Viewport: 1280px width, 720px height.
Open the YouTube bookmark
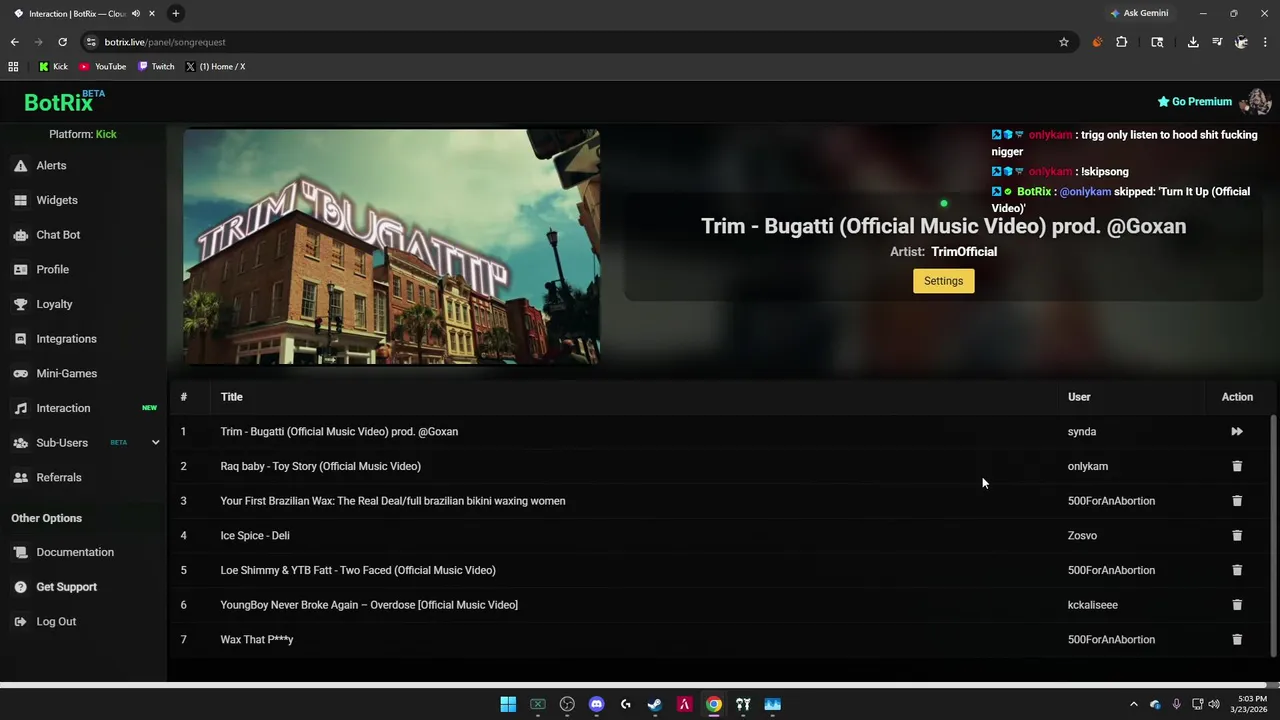(x=102, y=67)
